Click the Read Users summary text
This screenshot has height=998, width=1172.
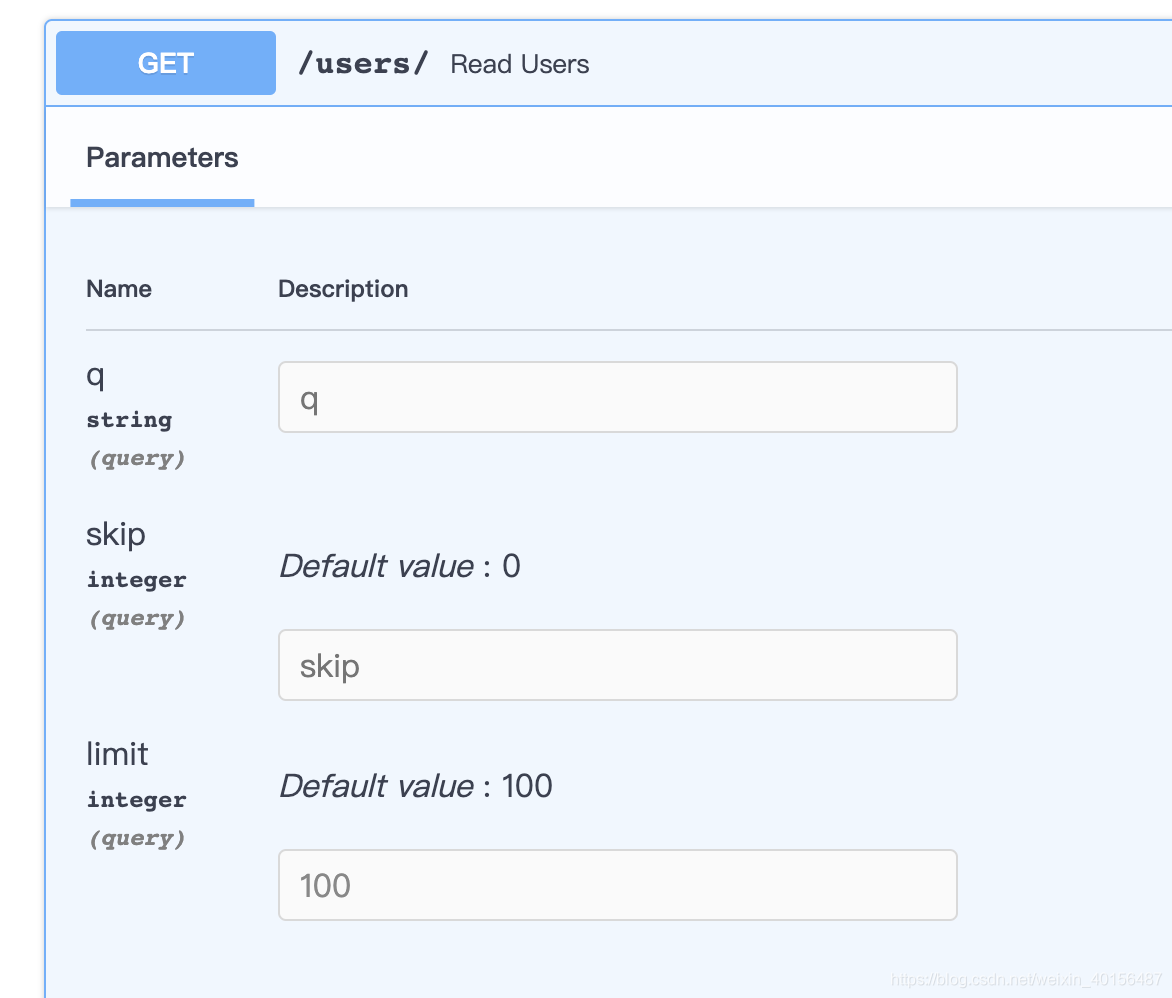coord(519,64)
